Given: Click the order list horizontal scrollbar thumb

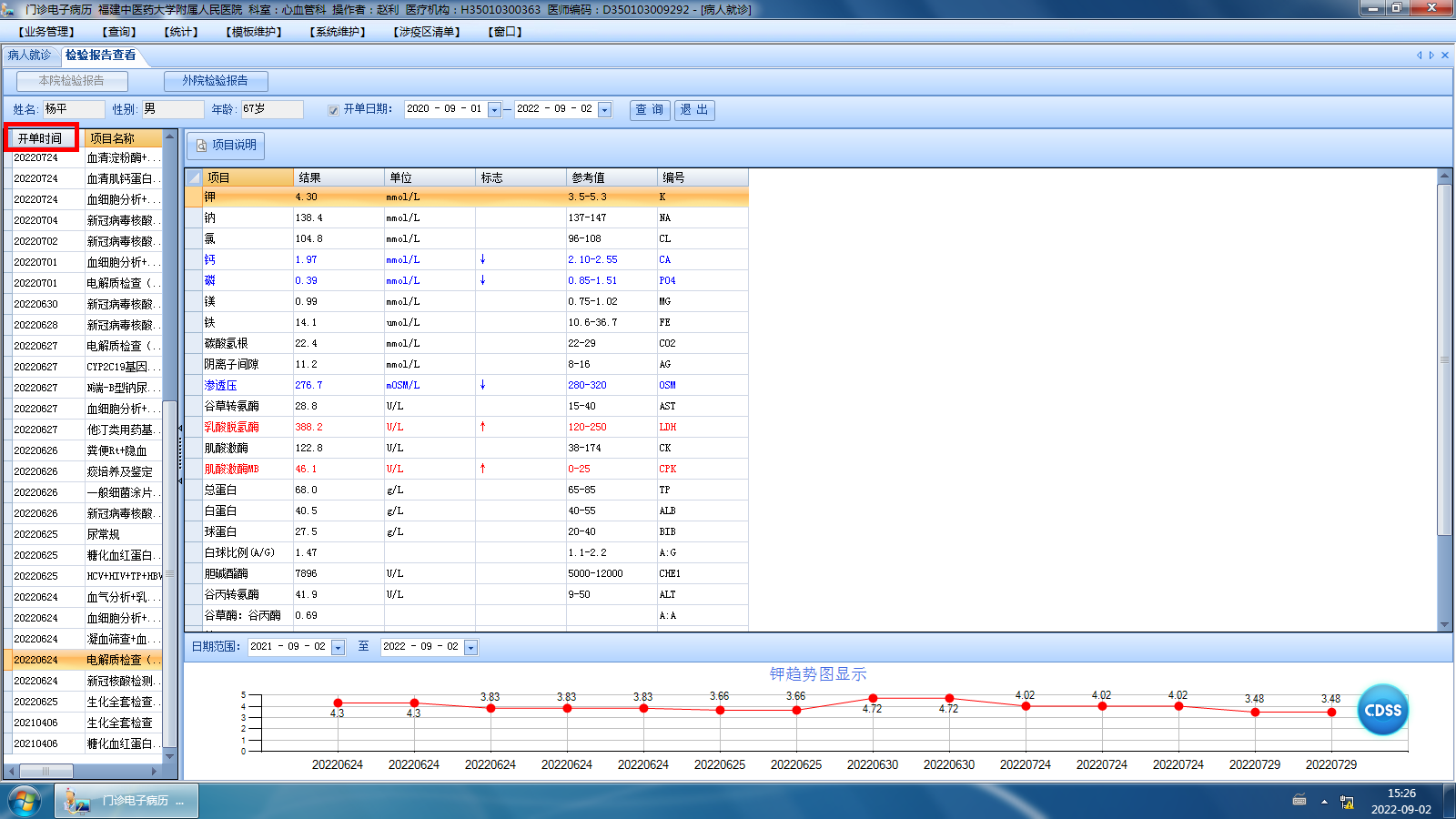Looking at the screenshot, I should click(x=45, y=772).
